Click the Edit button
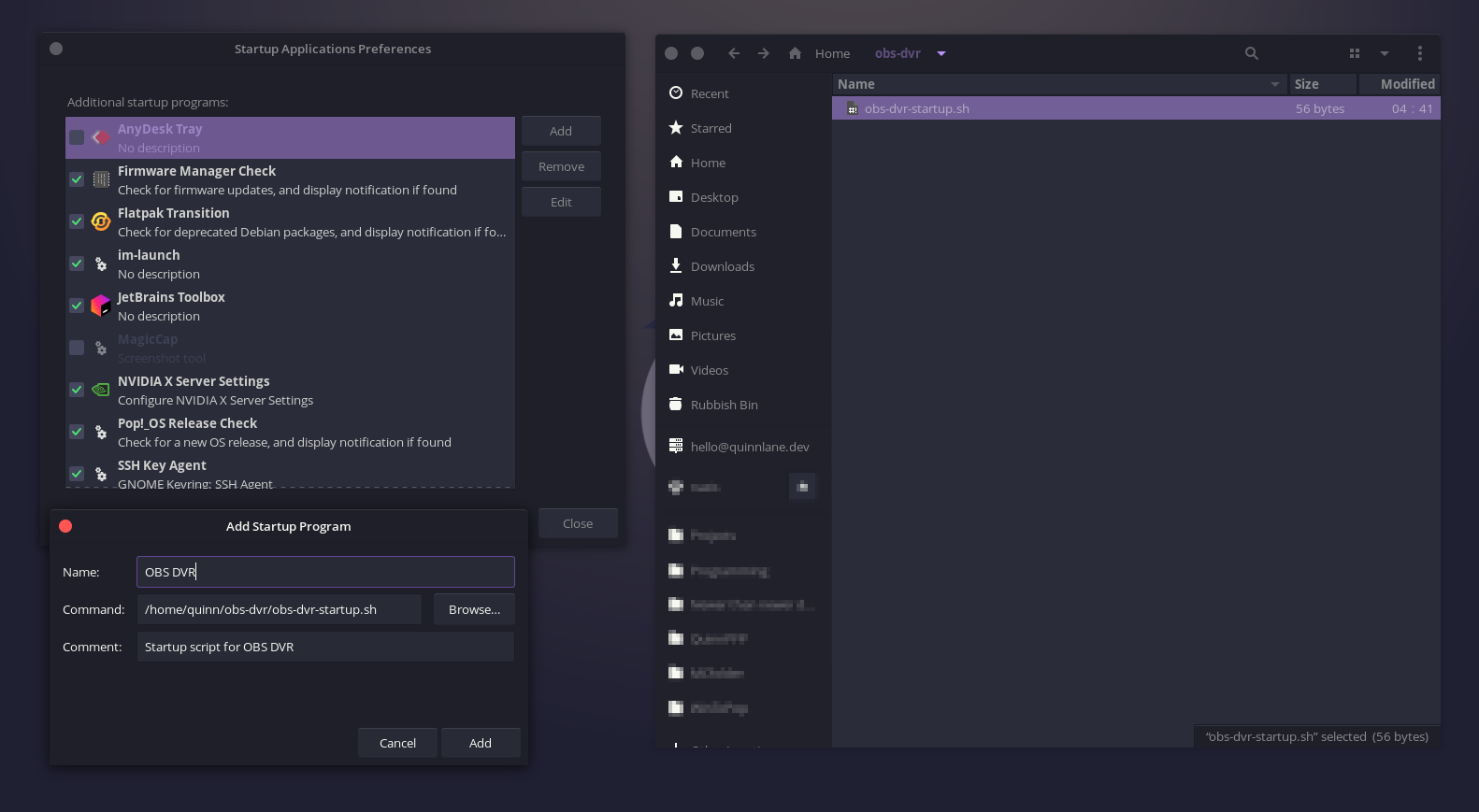Screen dimensions: 1479x812 tap(561, 202)
